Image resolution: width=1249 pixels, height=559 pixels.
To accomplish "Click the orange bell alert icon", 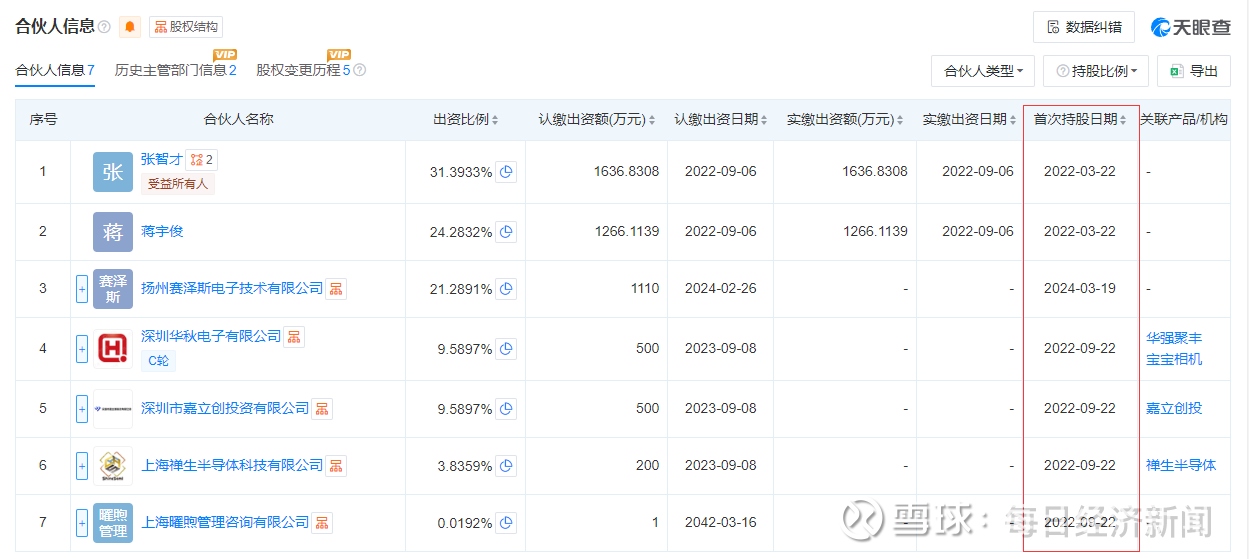I will point(130,27).
